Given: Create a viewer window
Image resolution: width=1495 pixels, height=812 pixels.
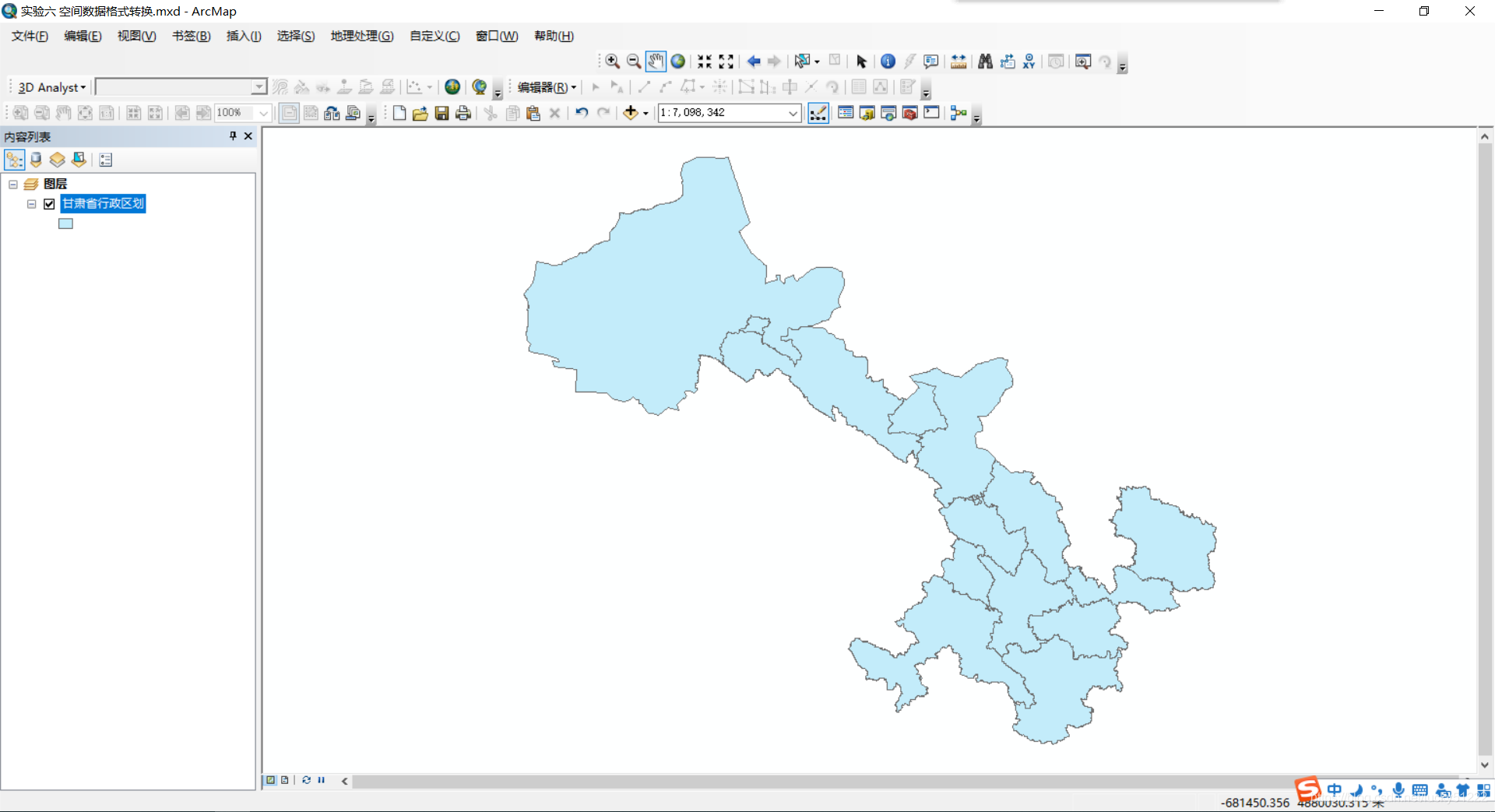Looking at the screenshot, I should [1083, 62].
